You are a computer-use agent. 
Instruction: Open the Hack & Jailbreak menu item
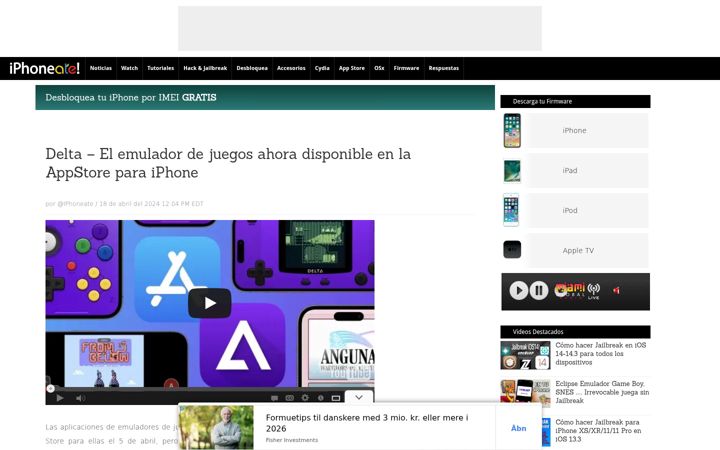coord(205,68)
